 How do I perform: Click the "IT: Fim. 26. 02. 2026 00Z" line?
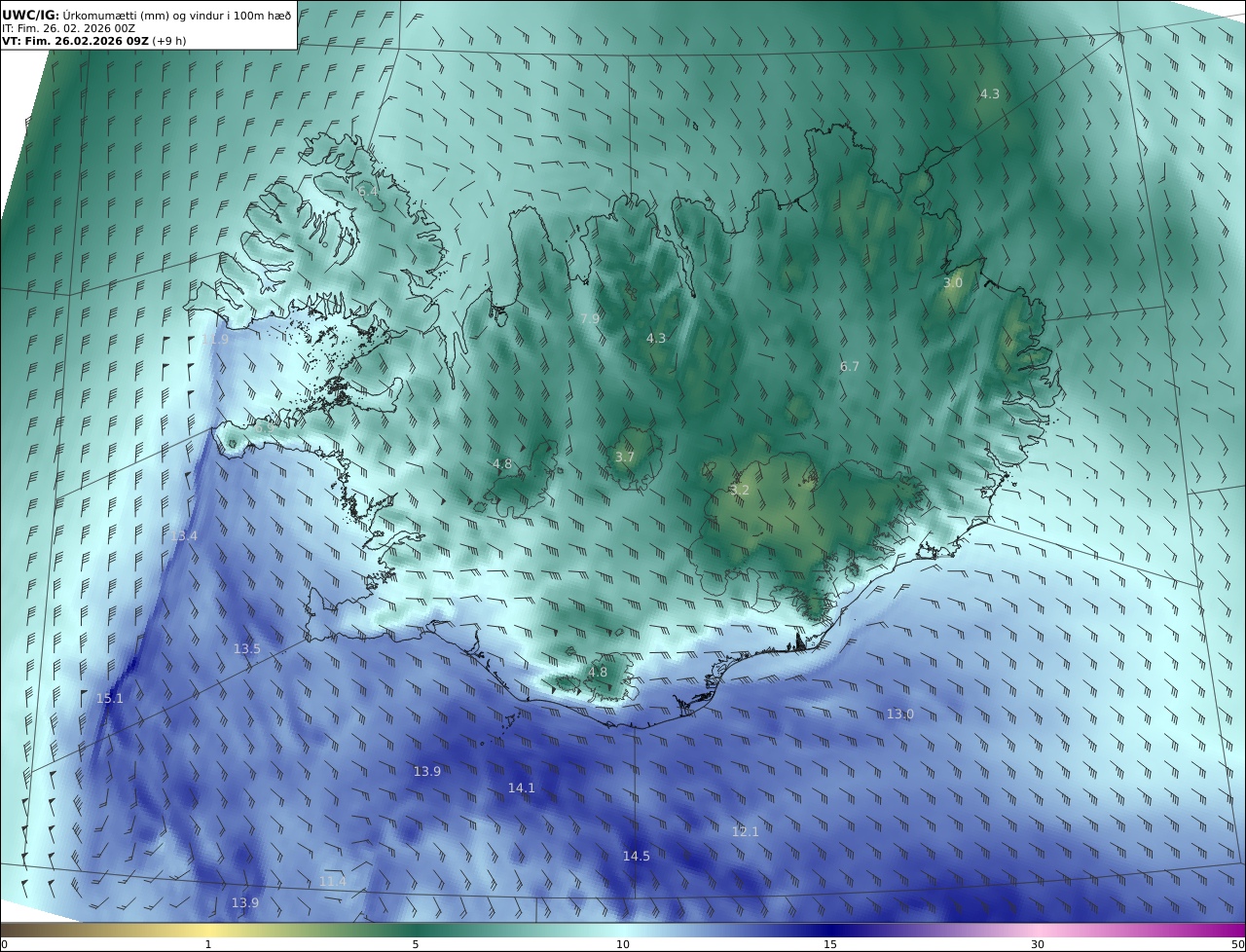[x=68, y=28]
